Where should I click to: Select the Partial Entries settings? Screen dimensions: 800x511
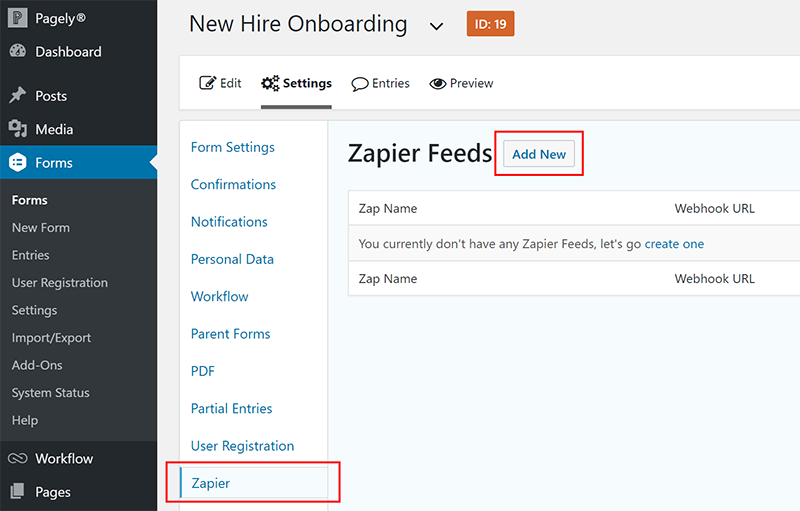pos(232,408)
